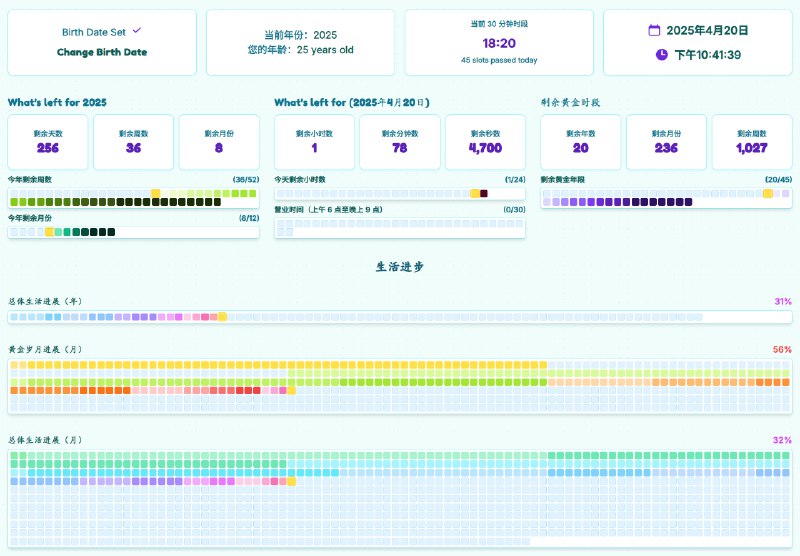Click yellow marker in 总体生活进展 (年) progress bar
Screen dimensions: 800x556
tap(222, 317)
